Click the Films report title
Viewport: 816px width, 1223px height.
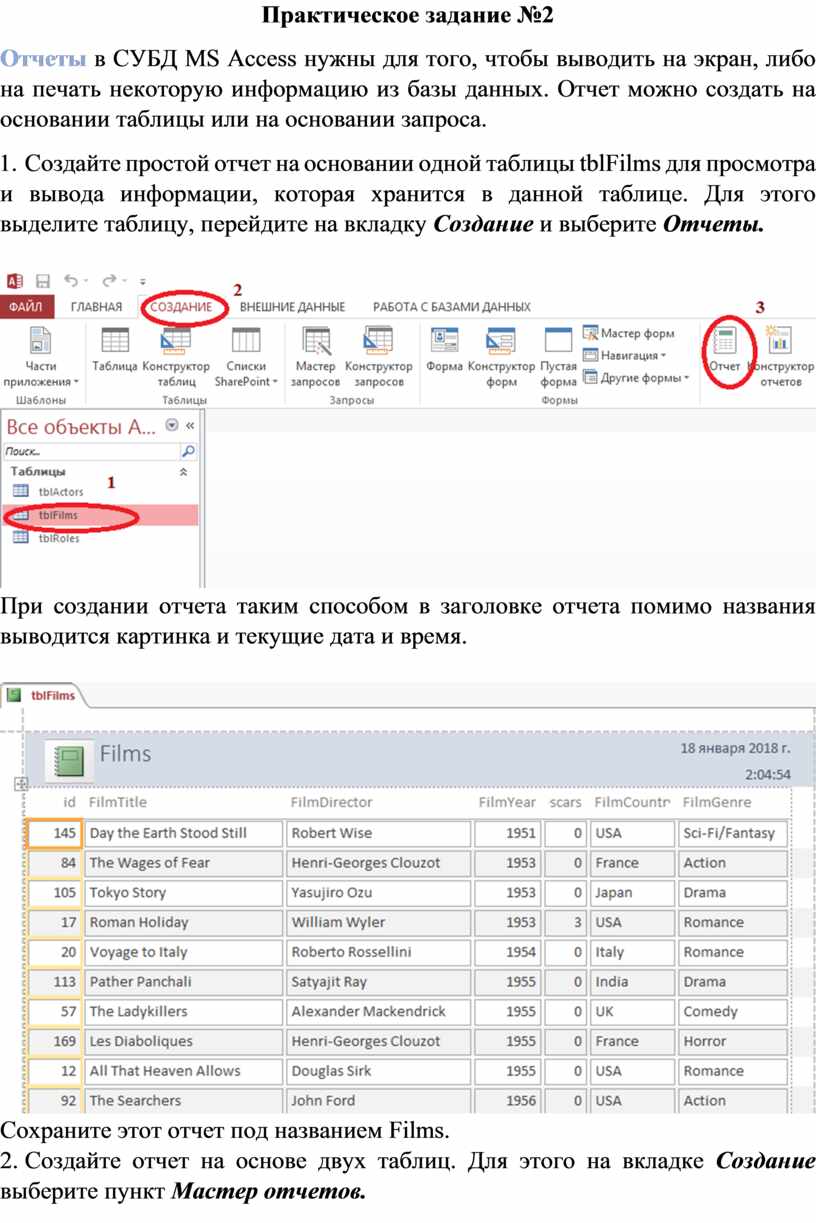[x=126, y=753]
